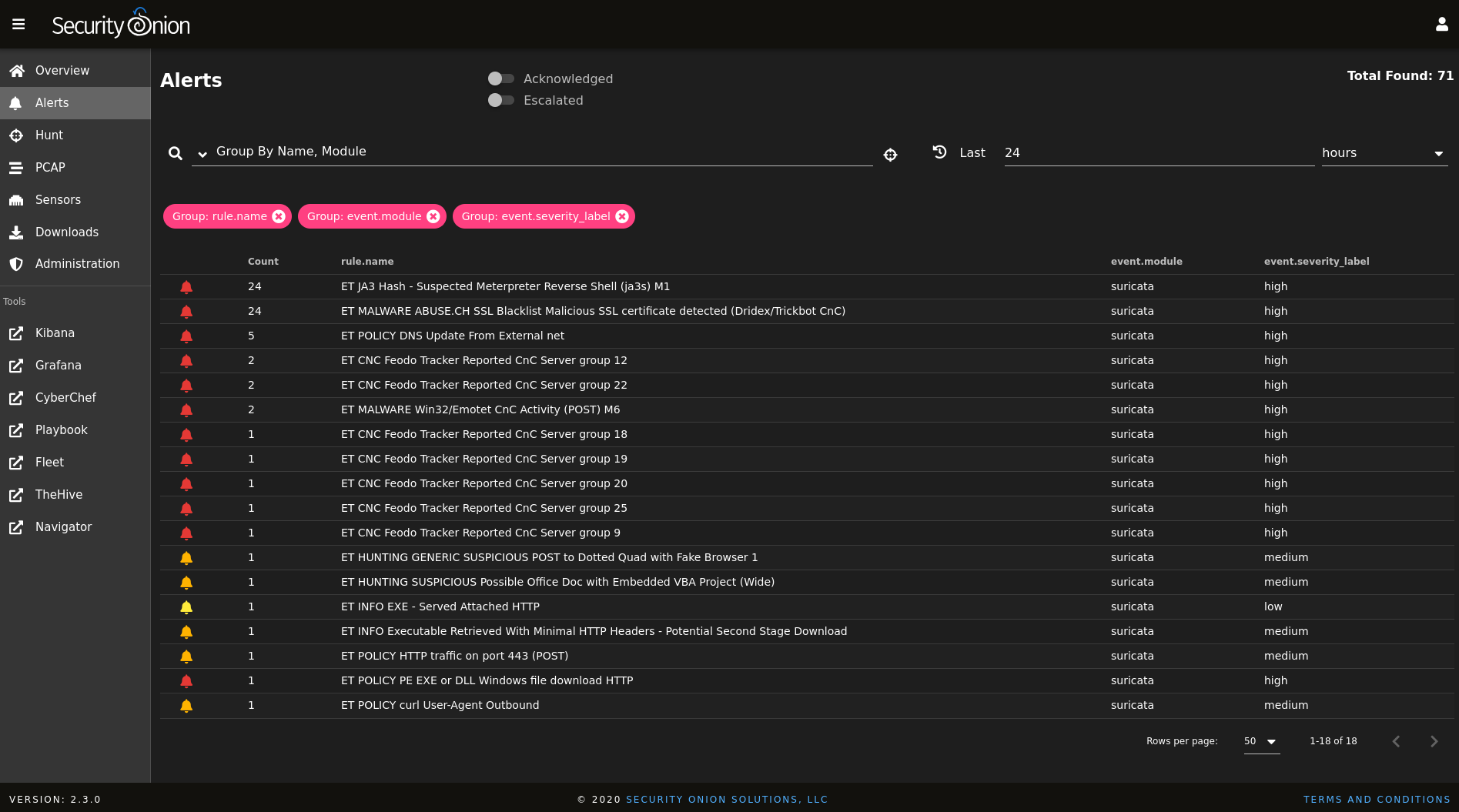The height and width of the screenshot is (812, 1459).
Task: Click the query history clock icon
Action: [939, 152]
